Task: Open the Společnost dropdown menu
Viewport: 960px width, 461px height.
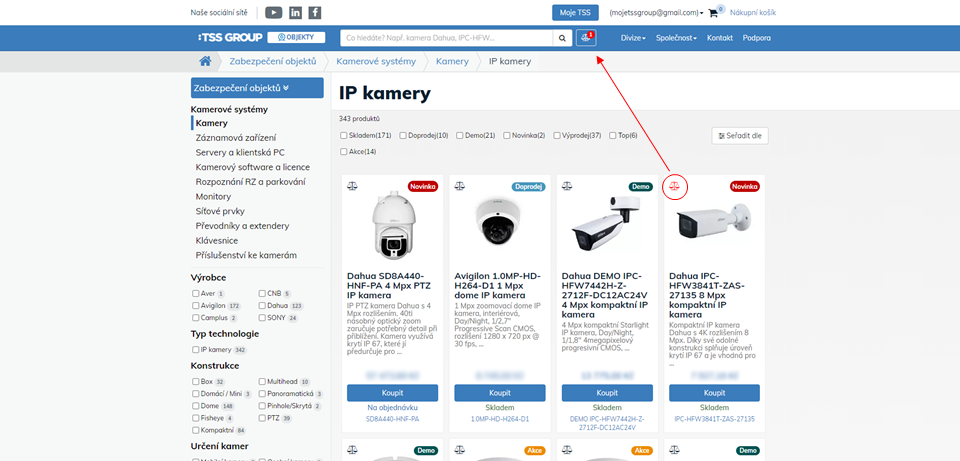Action: tap(677, 38)
